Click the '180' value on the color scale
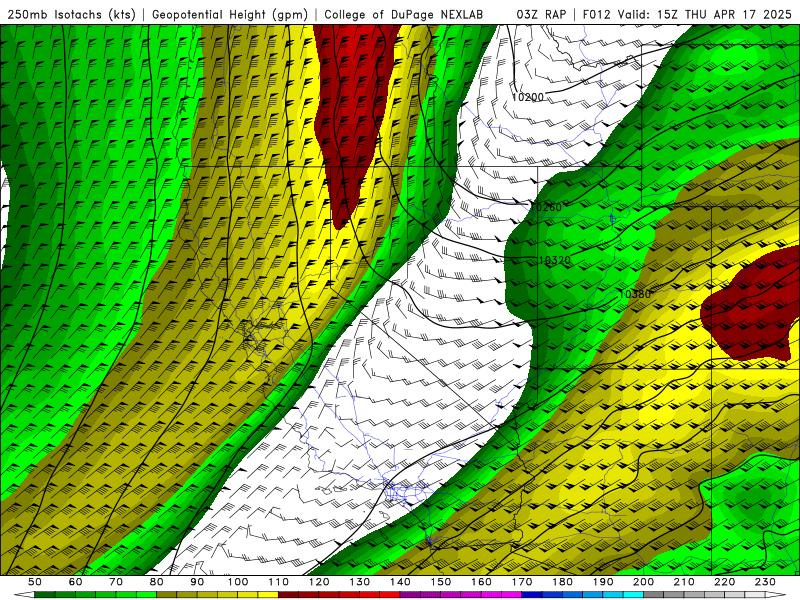800x600 pixels. [562, 582]
